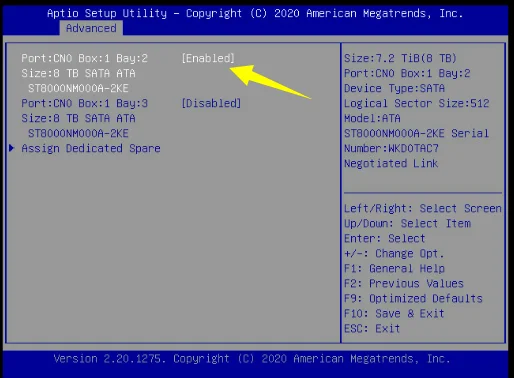This screenshot has width=514, height=378.
Task: Click the Port:CN0 Box:1 Bay:2 help panel line
Action: pos(407,73)
